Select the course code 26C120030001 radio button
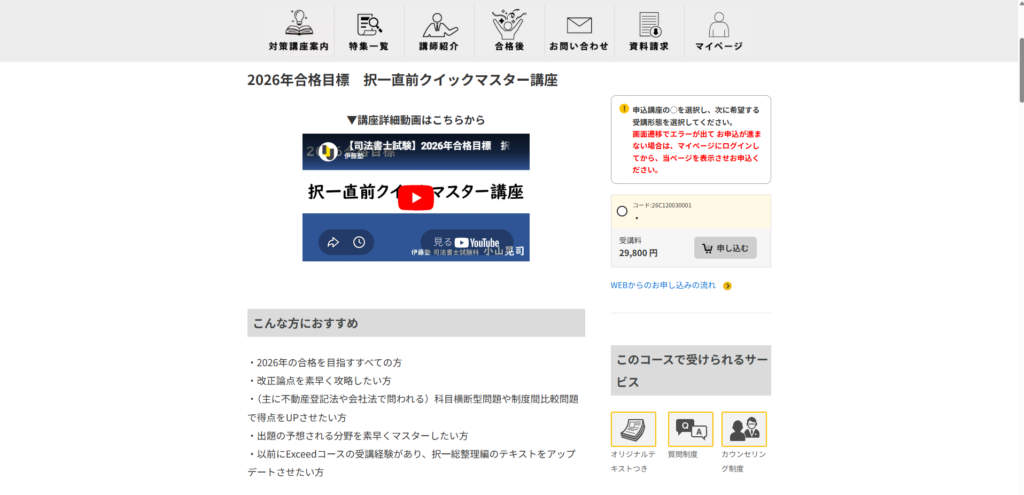This screenshot has height=495, width=1024. click(x=622, y=211)
